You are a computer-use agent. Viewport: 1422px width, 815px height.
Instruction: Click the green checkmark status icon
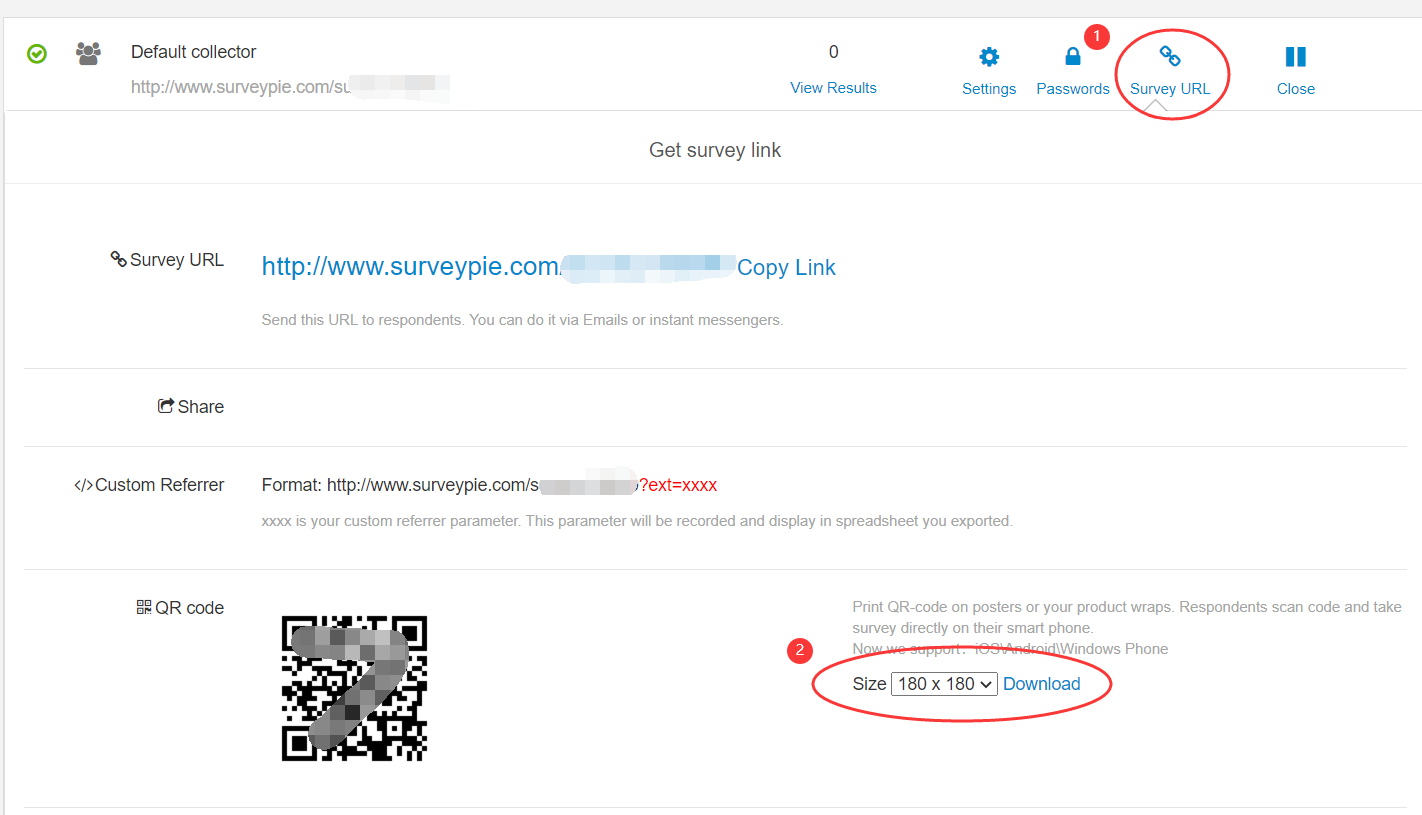coord(37,54)
